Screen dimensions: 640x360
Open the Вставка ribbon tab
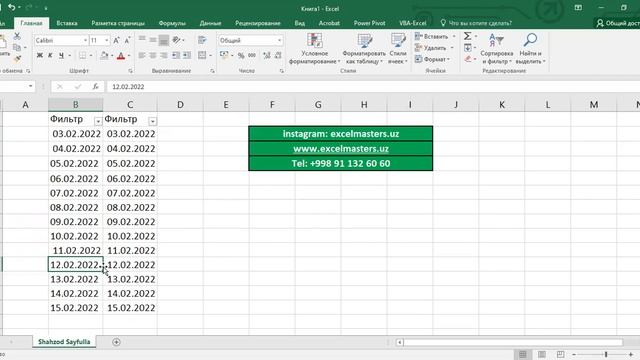point(67,23)
